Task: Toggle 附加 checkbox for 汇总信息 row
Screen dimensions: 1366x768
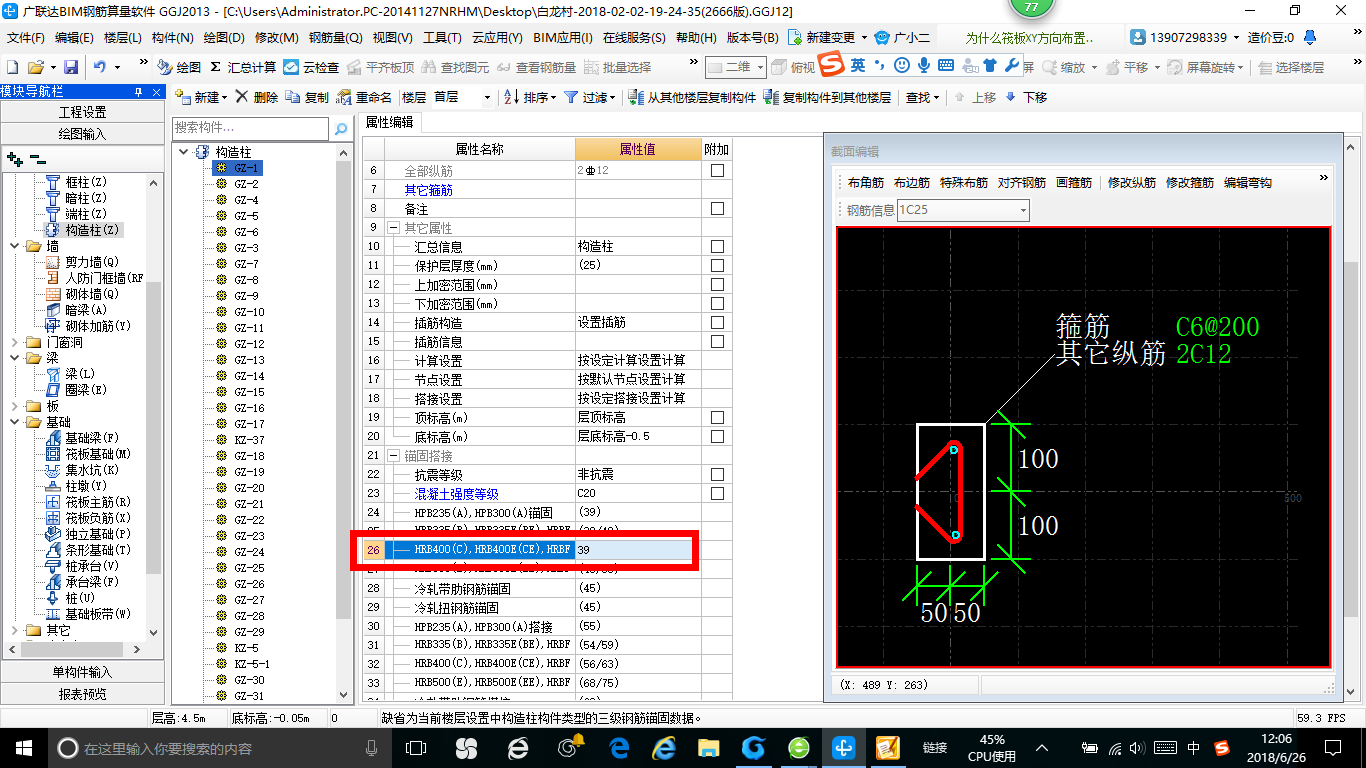Action: point(717,247)
